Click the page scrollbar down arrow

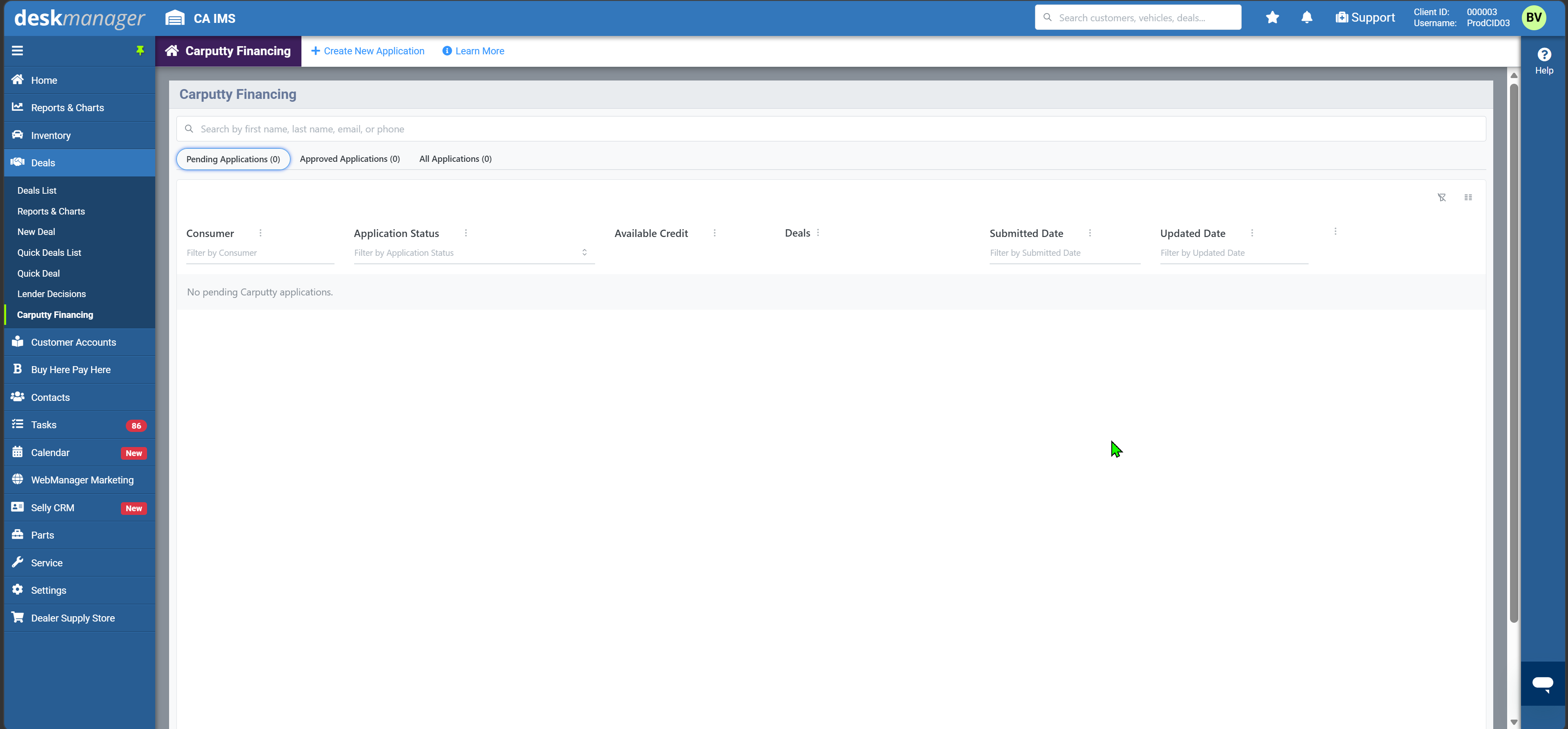pyautogui.click(x=1513, y=722)
